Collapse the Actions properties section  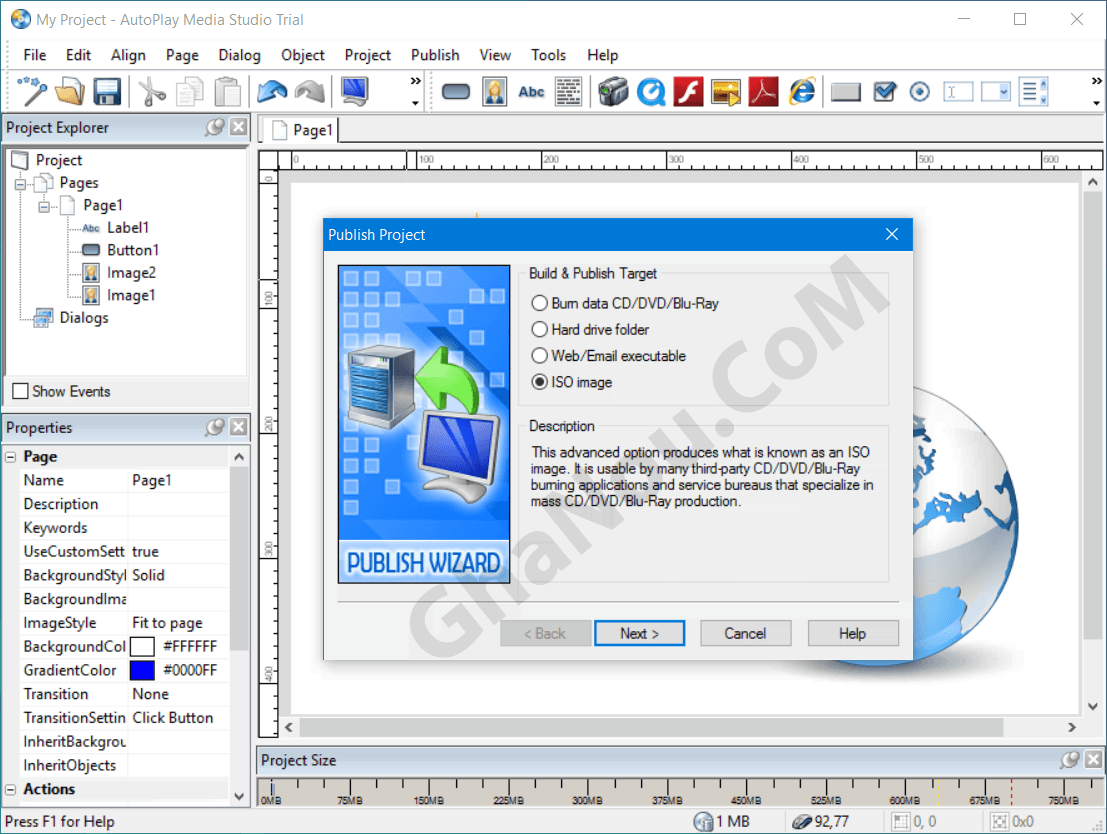tap(11, 790)
